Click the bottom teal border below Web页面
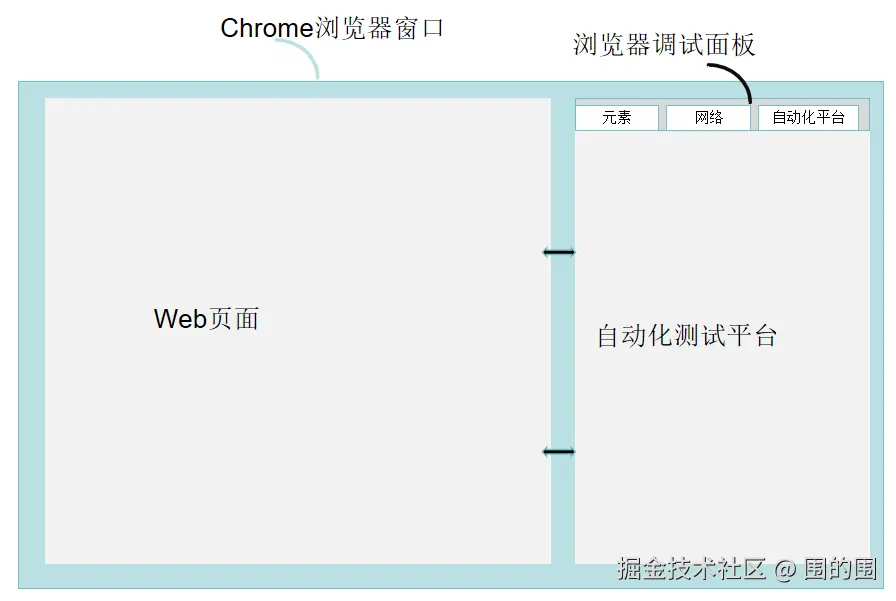 click(x=298, y=576)
